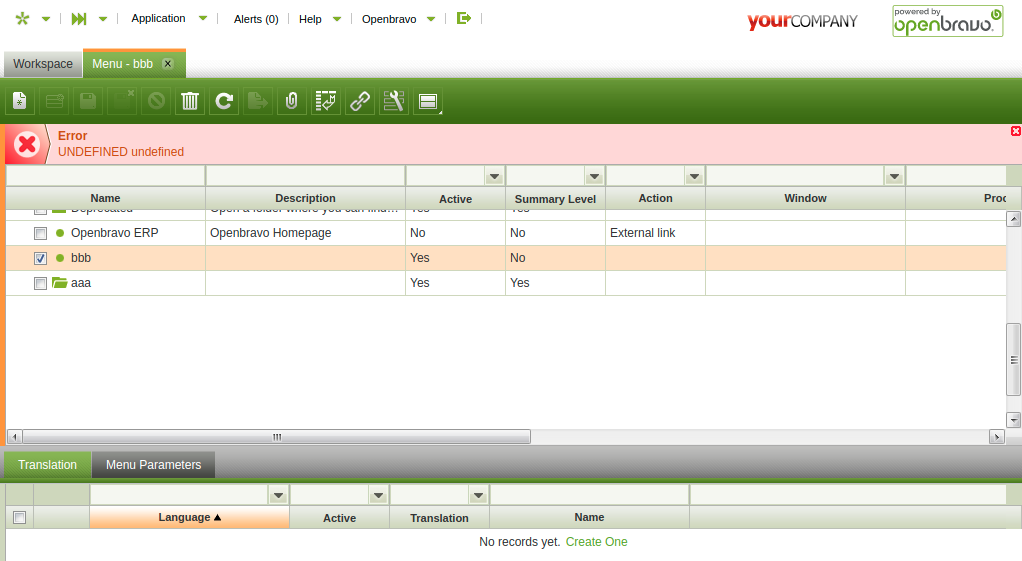Image resolution: width=1022 pixels, height=561 pixels.
Task: Open Alerts (0)
Action: [x=256, y=19]
